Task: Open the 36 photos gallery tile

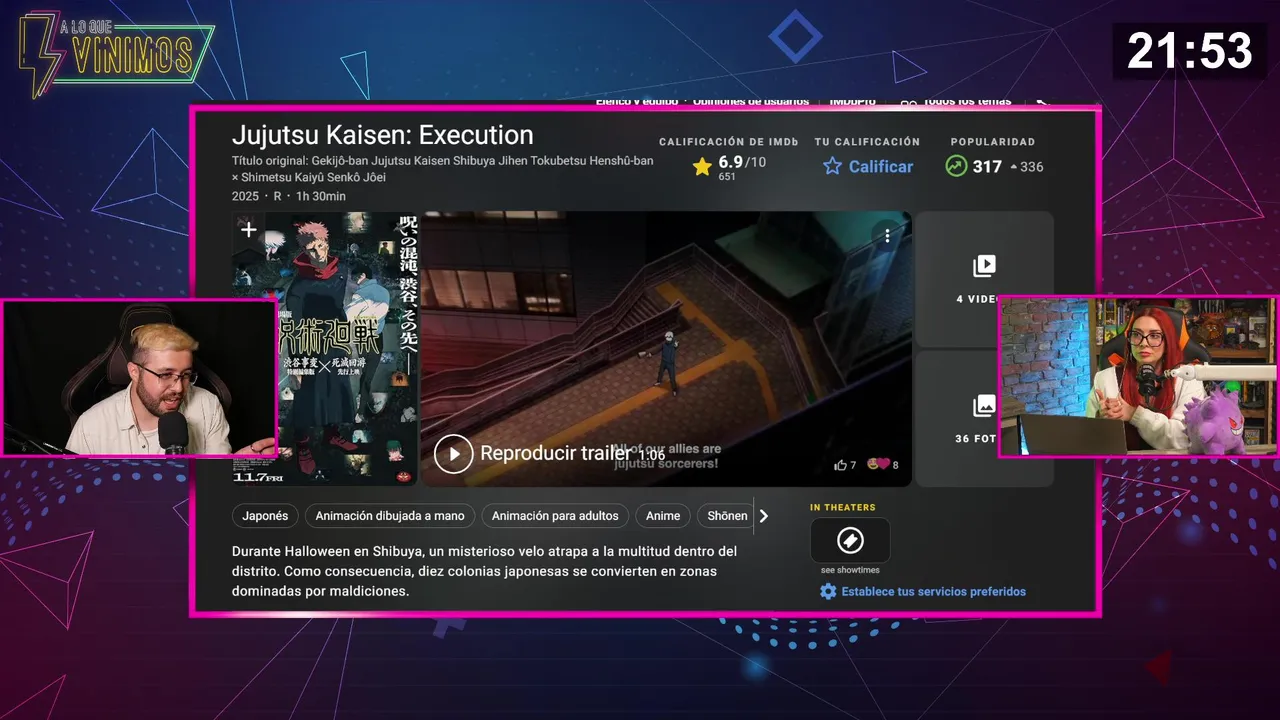Action: [984, 418]
